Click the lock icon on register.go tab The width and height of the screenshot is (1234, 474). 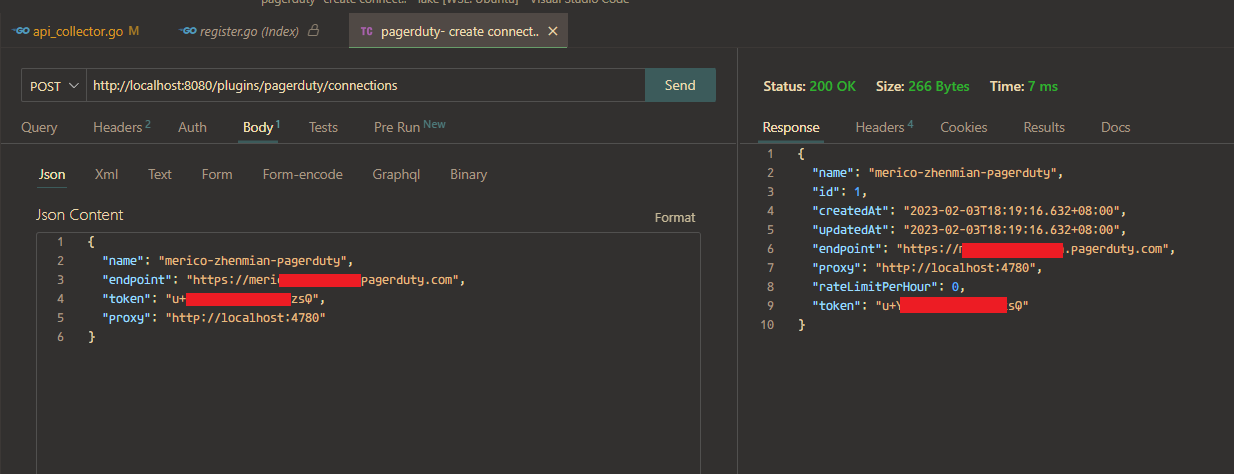point(314,31)
